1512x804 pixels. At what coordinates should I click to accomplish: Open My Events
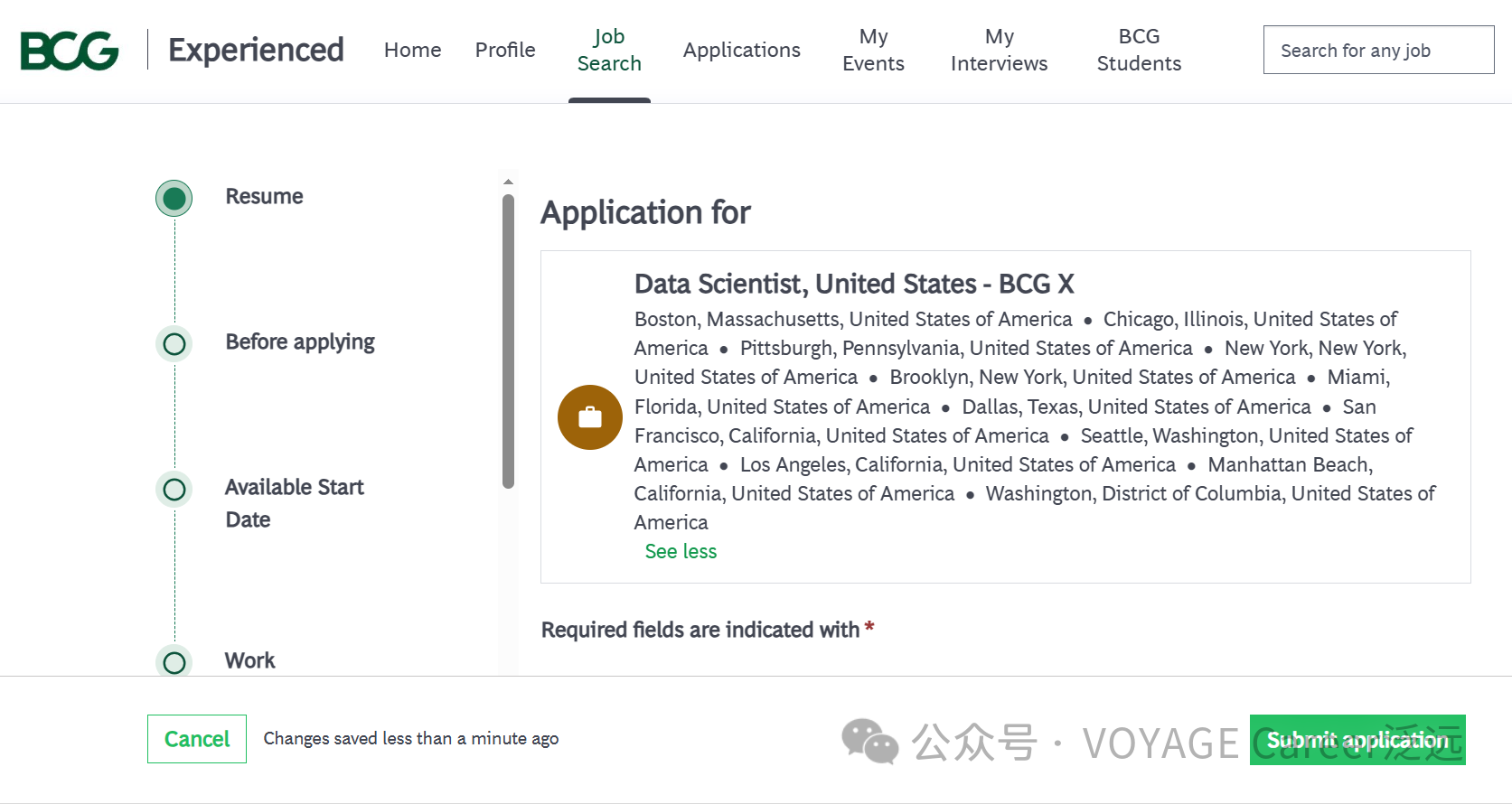(873, 51)
